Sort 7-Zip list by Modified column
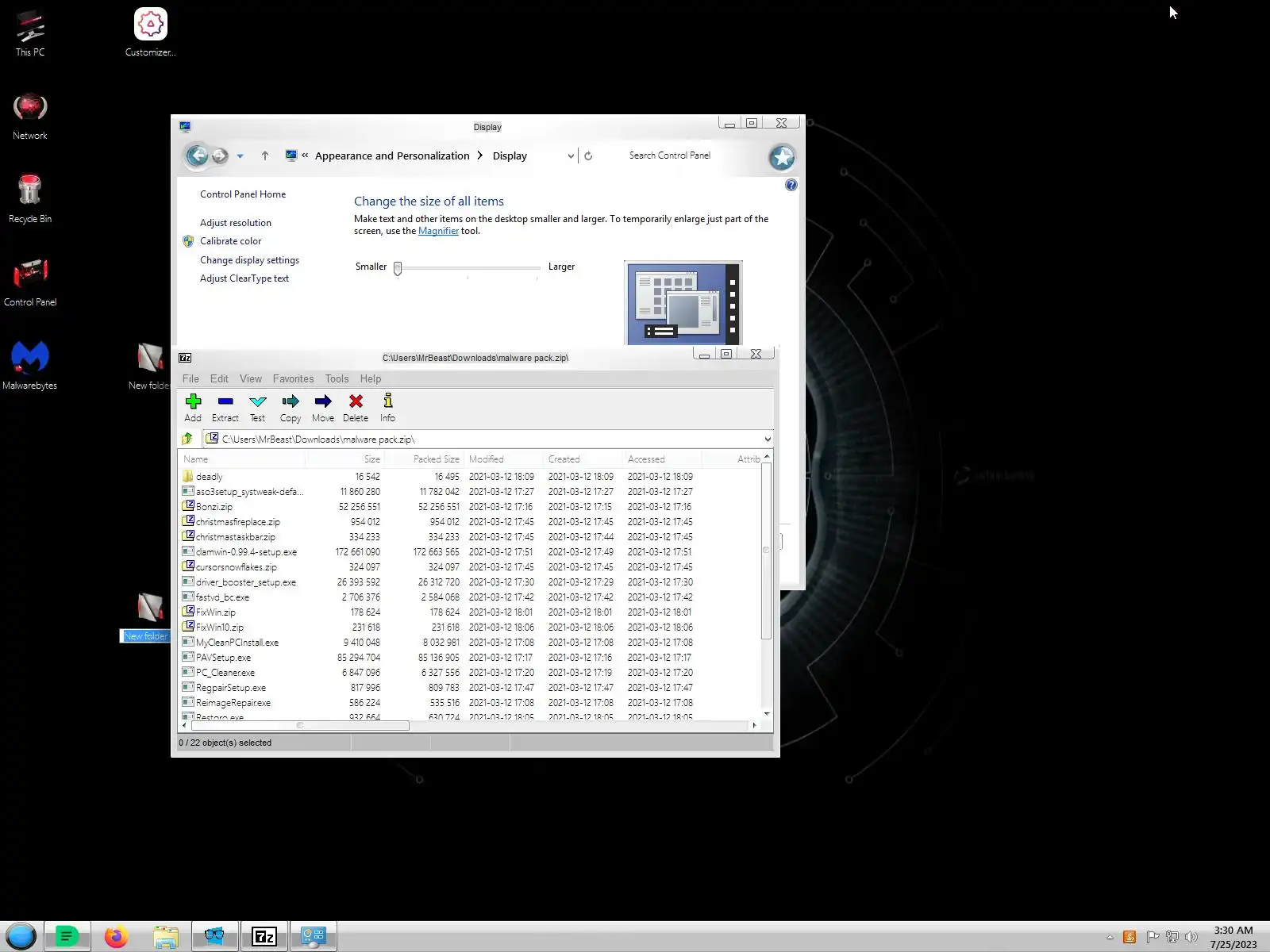The width and height of the screenshot is (1270, 952). pos(503,459)
